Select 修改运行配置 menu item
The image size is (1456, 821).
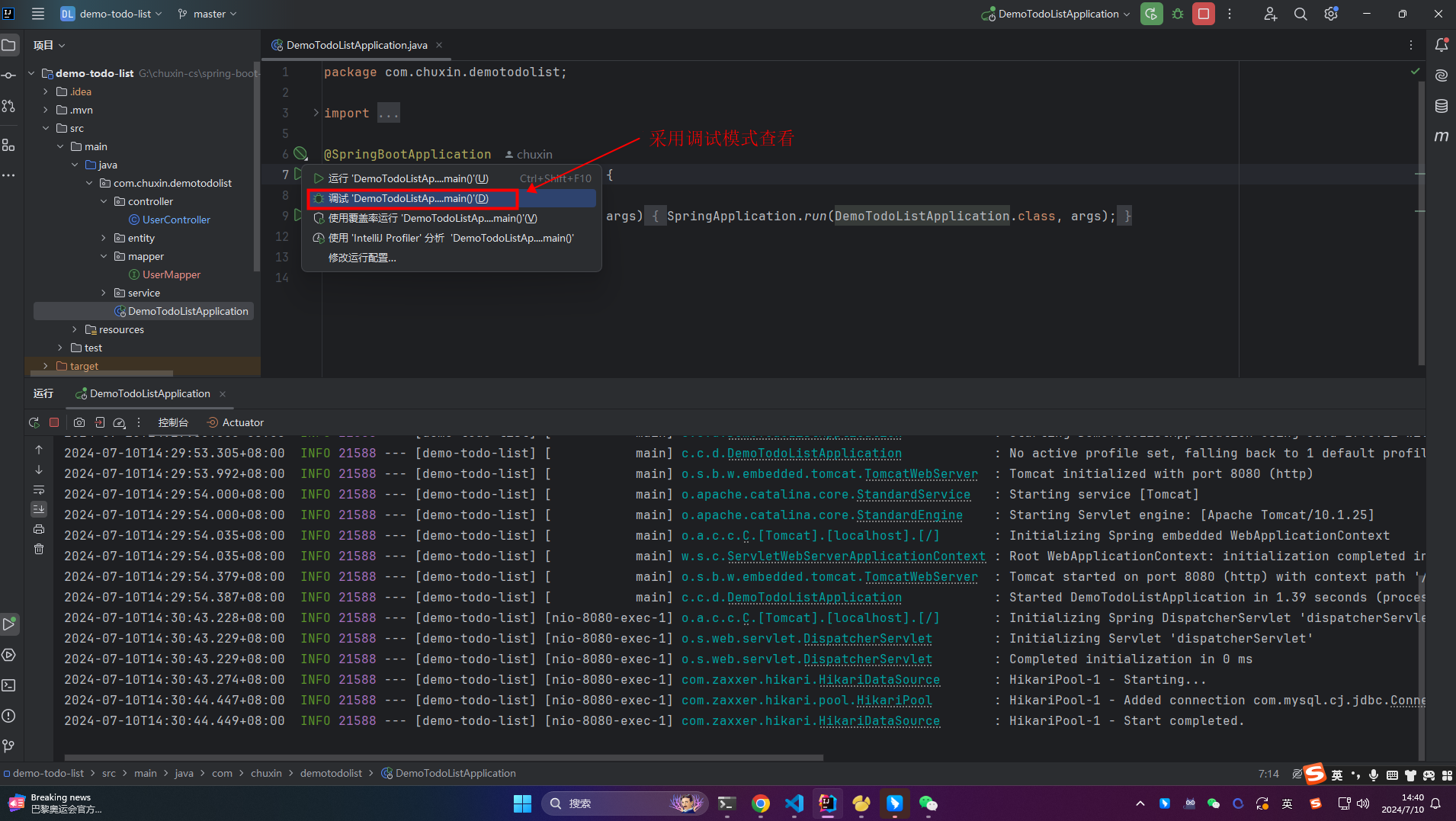click(x=452, y=258)
